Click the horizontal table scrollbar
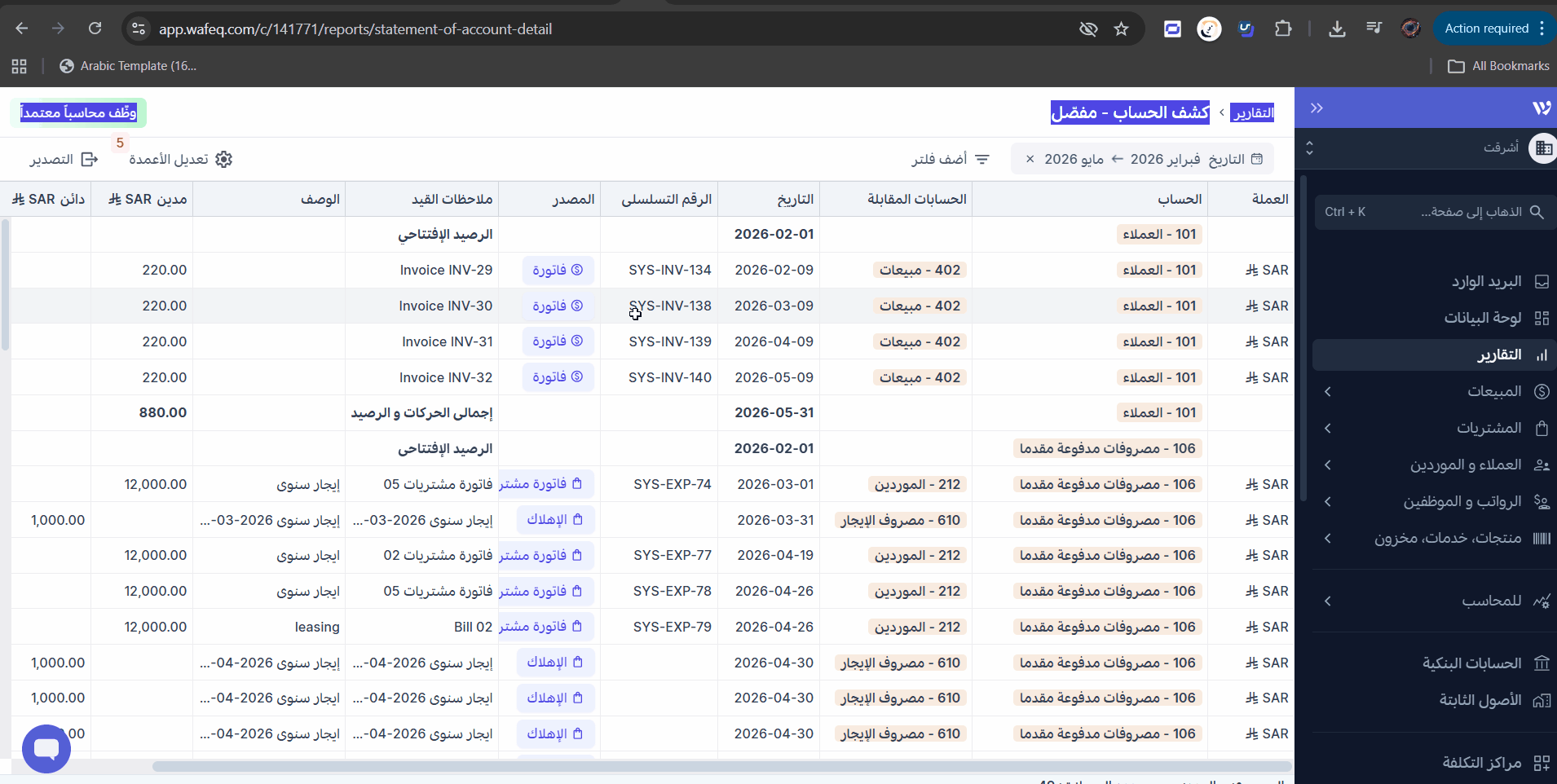The image size is (1557, 784). [721, 766]
